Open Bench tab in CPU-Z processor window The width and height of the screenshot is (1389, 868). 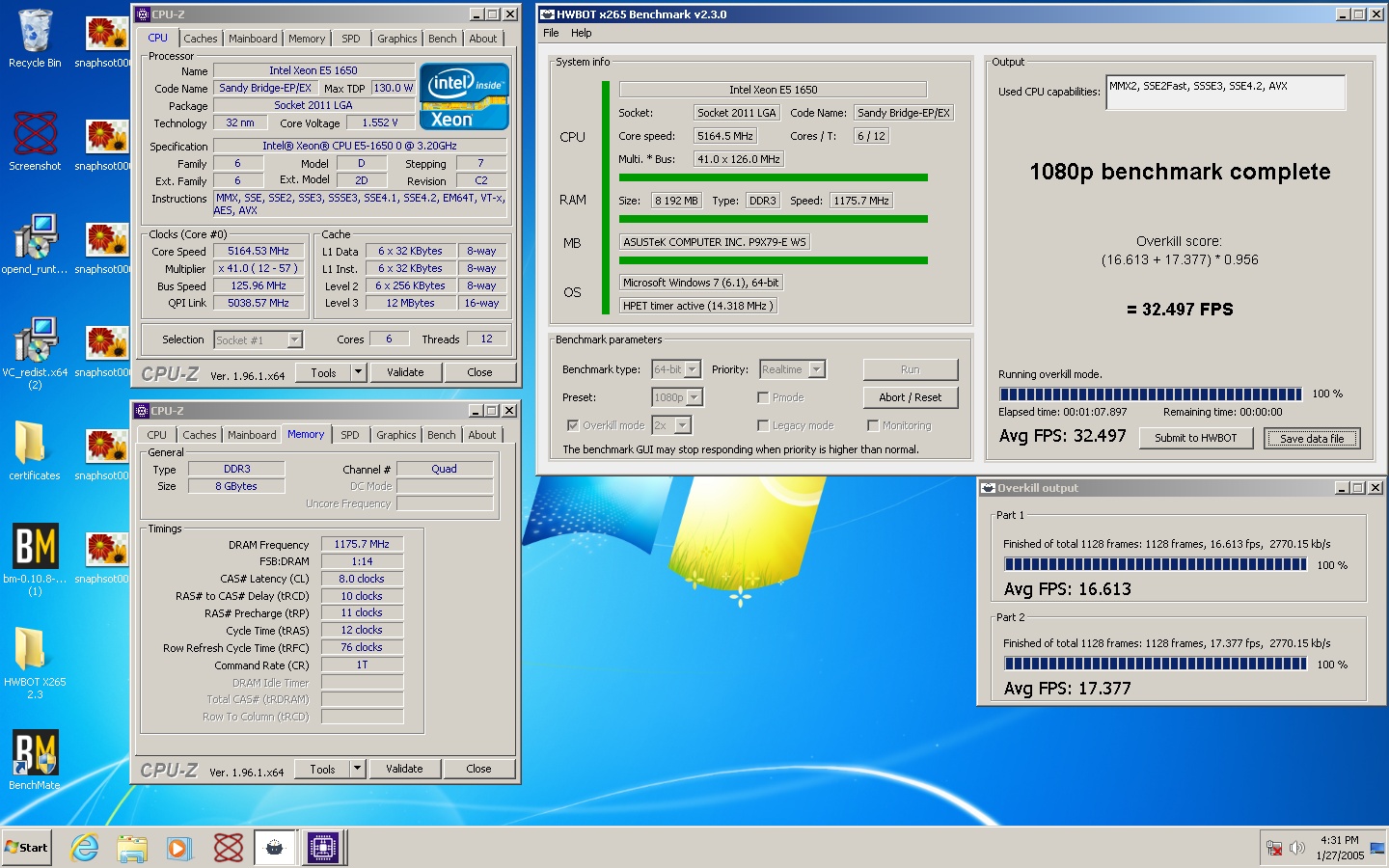point(443,39)
